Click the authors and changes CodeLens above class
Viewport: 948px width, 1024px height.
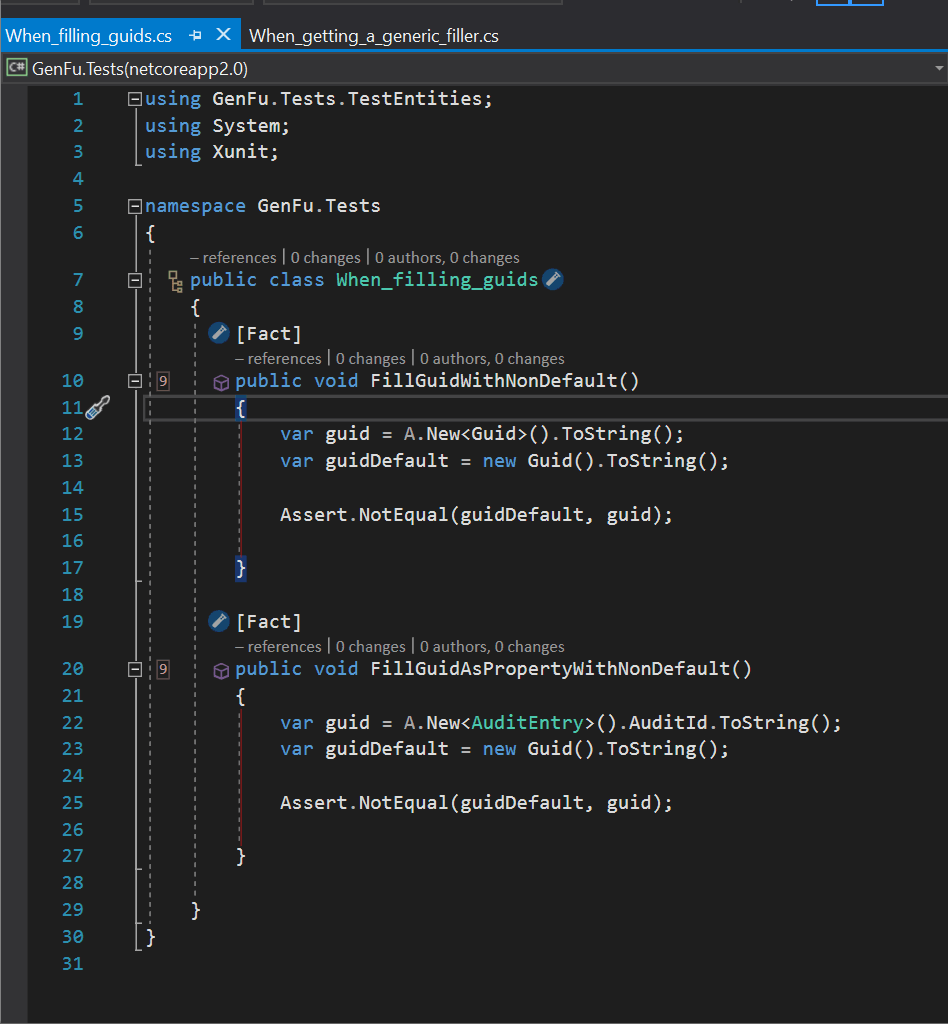(447, 258)
